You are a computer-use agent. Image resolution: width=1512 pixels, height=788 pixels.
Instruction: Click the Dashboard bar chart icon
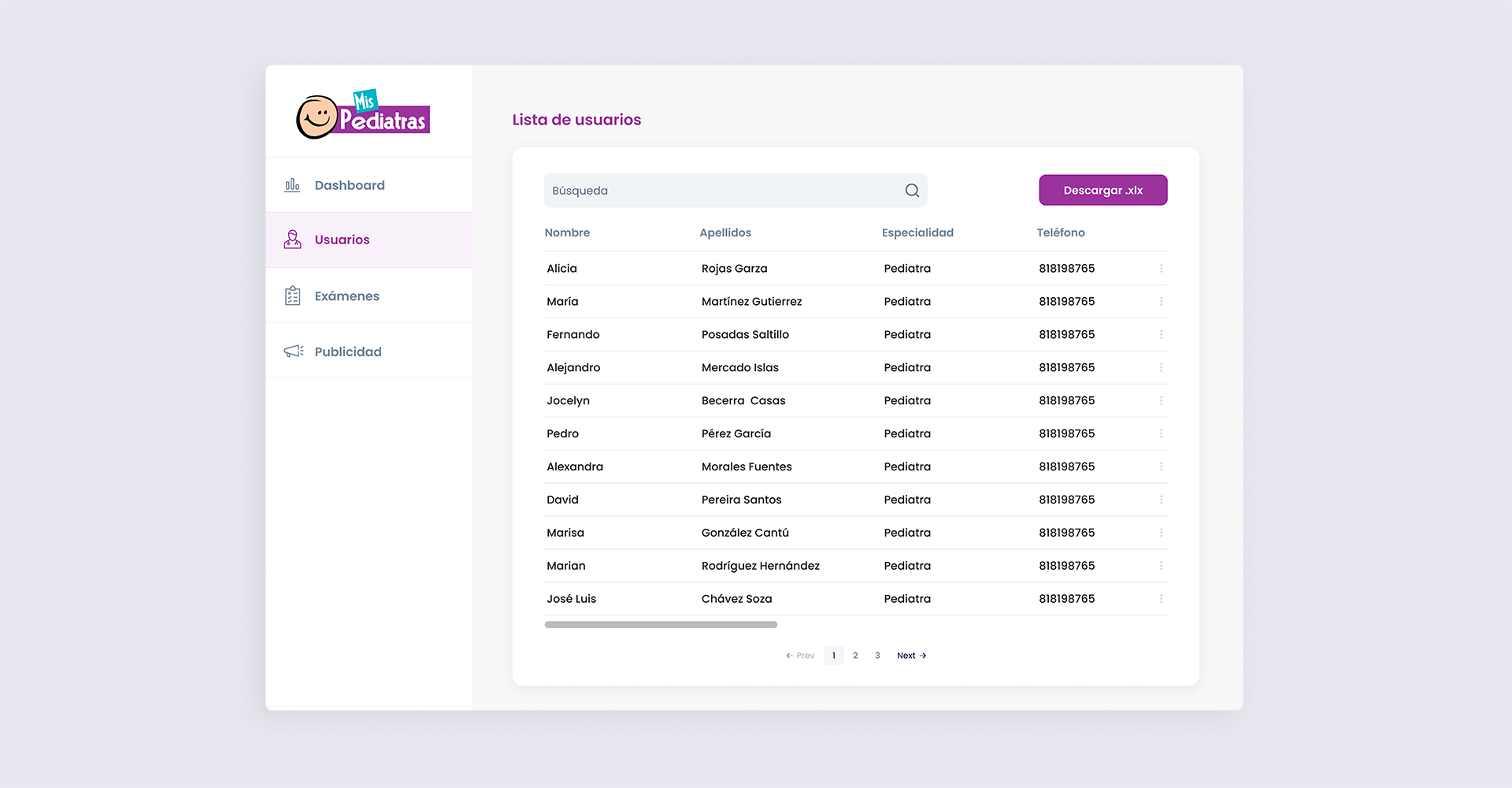point(292,185)
